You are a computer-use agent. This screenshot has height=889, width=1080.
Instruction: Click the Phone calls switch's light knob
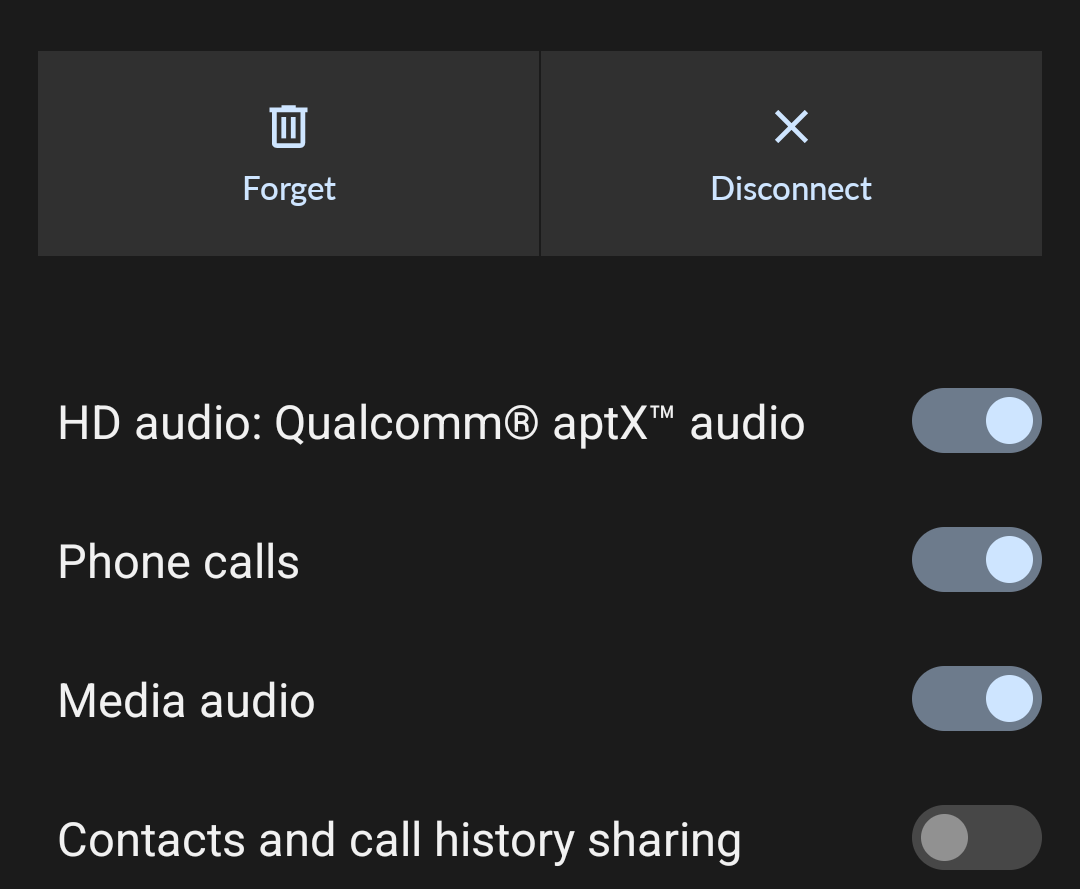[1009, 559]
